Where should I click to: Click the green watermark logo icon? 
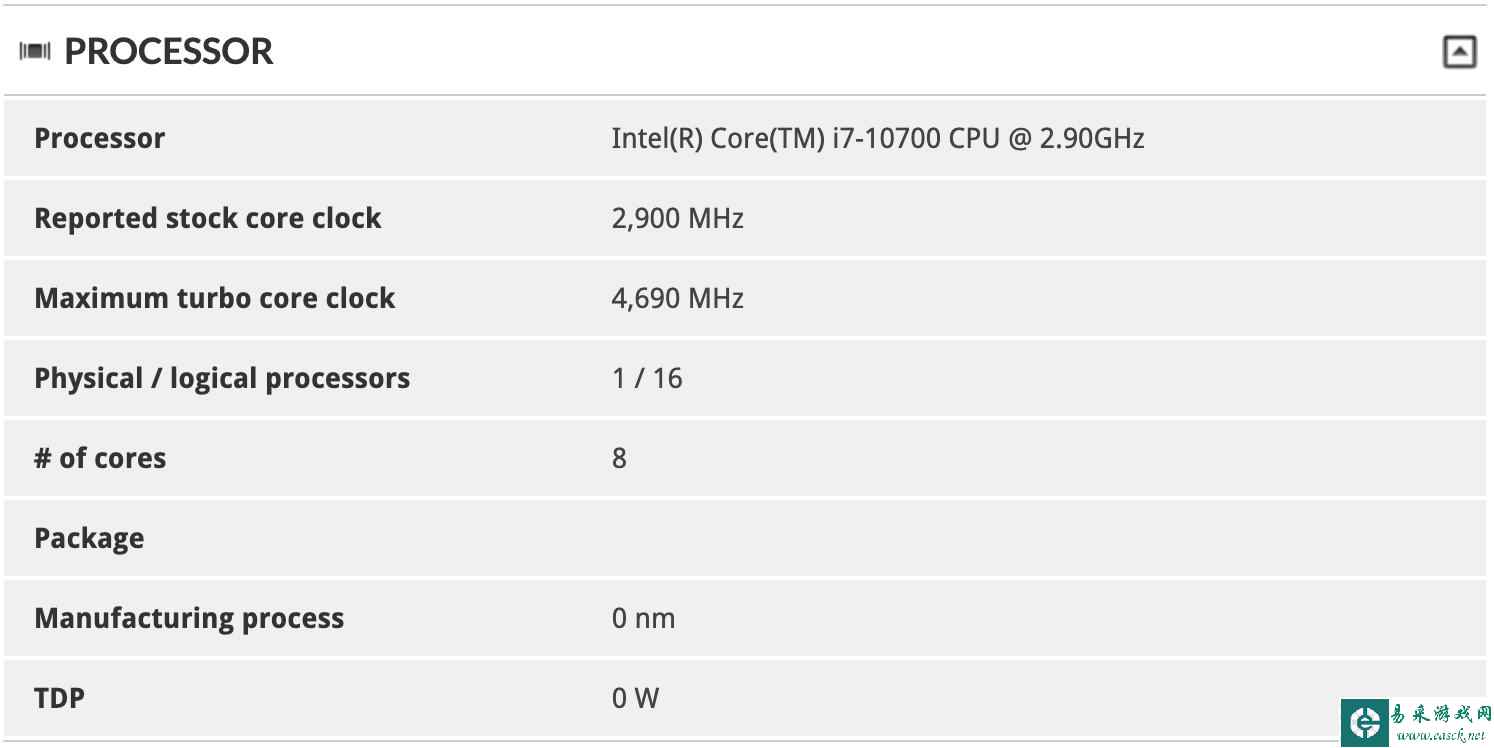tap(1365, 723)
